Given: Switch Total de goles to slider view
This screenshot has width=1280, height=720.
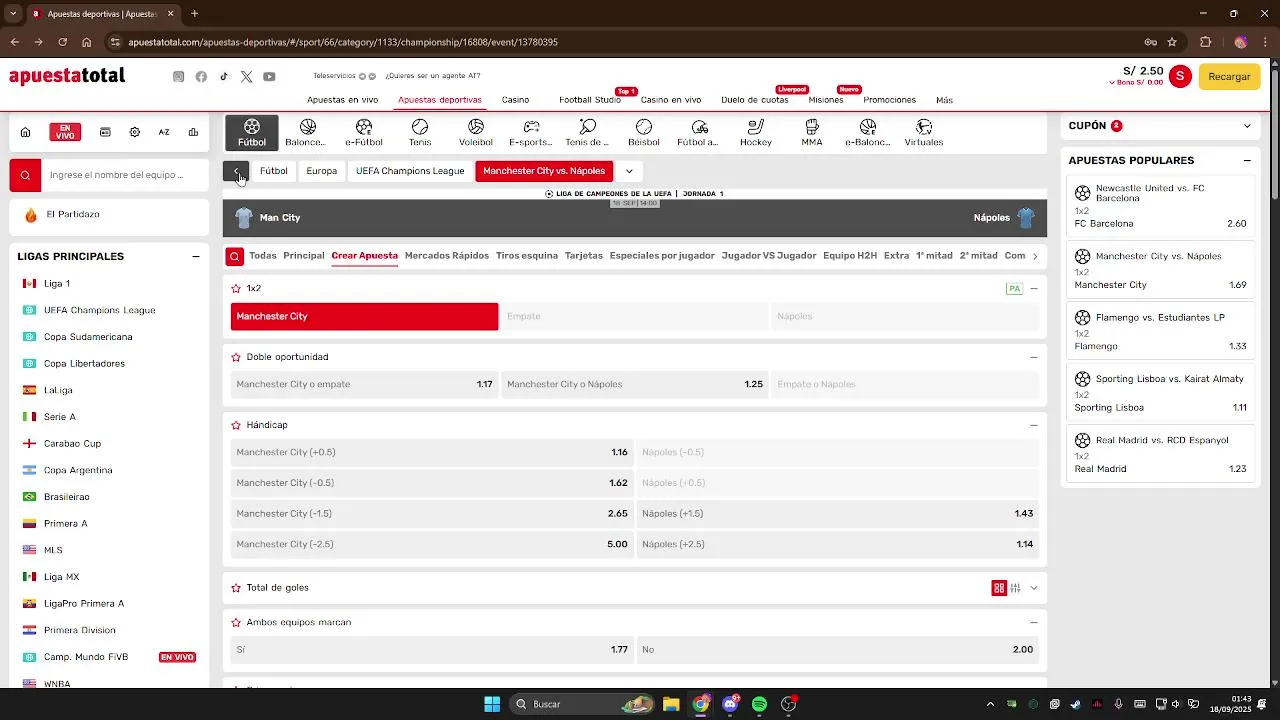Looking at the screenshot, I should click(x=1015, y=588).
